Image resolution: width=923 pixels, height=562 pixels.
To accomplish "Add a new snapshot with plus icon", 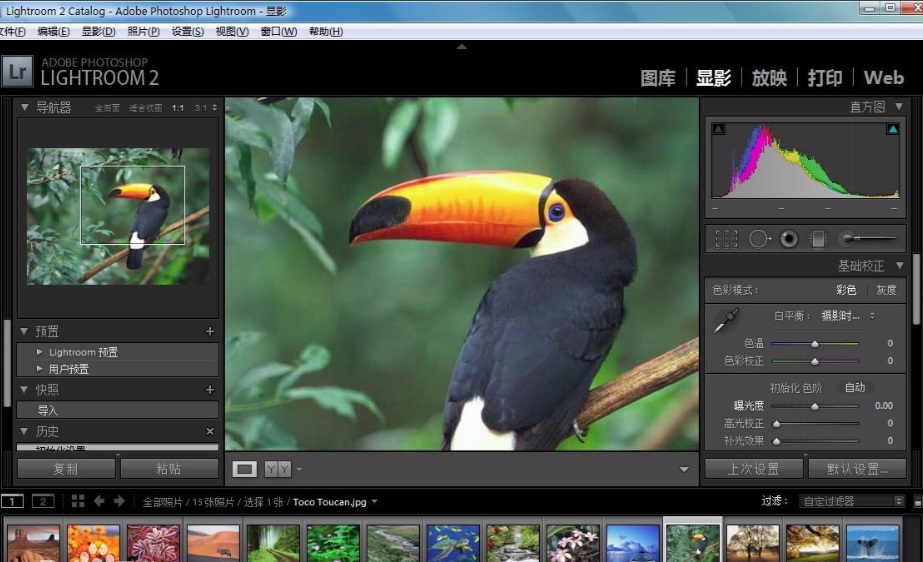I will (210, 390).
